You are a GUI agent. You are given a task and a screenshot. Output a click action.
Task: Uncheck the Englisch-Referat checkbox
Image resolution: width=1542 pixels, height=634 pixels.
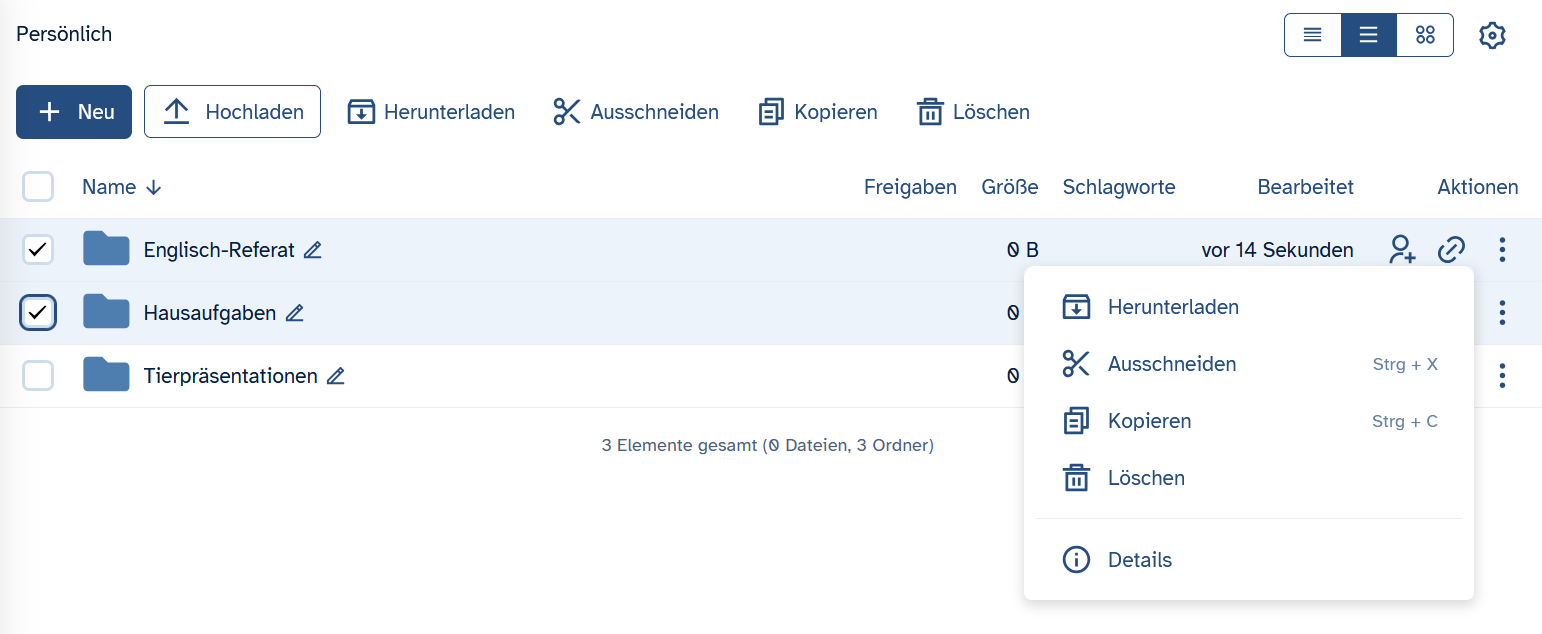[38, 250]
